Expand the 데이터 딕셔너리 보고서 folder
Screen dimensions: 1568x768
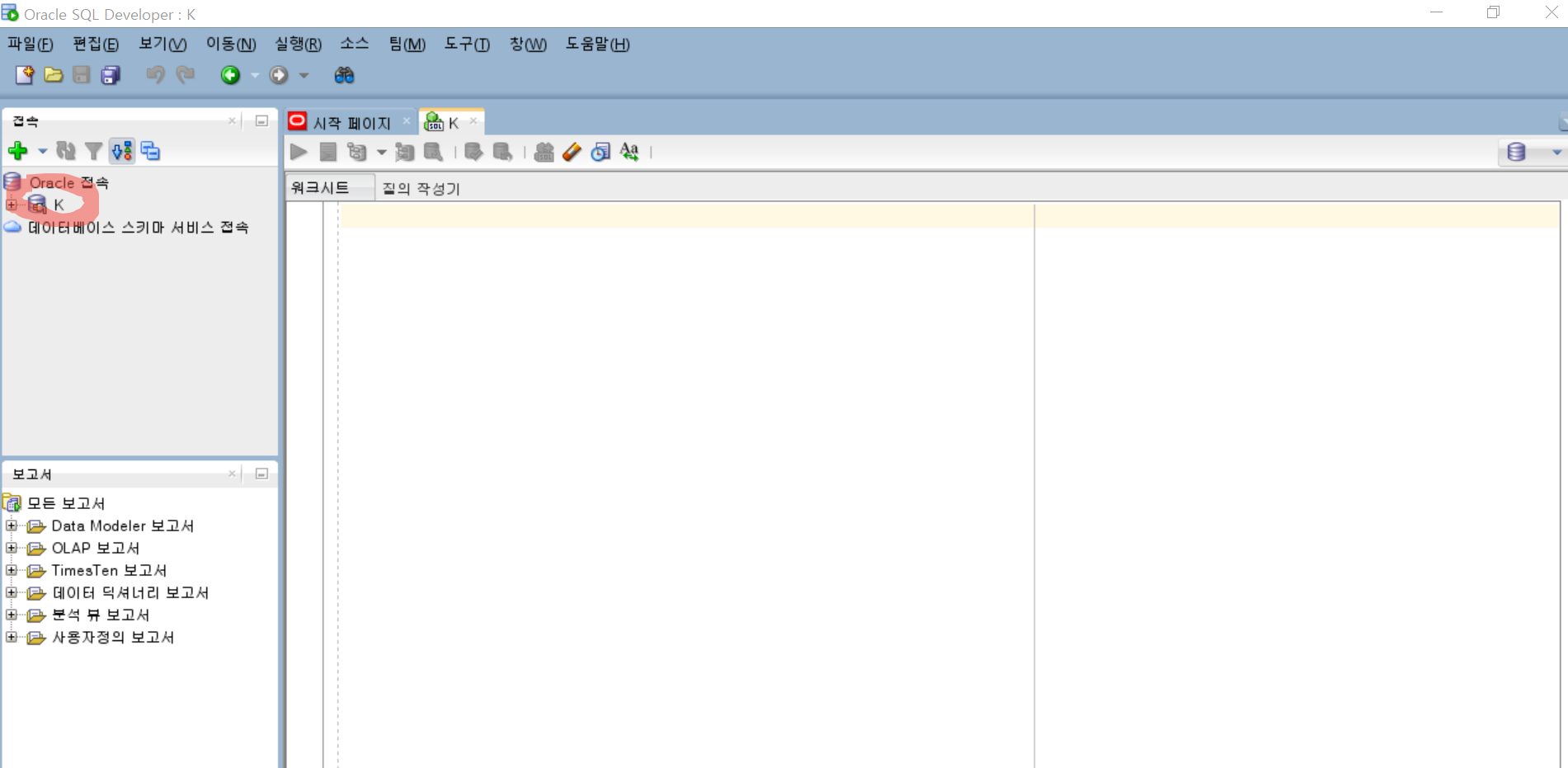click(11, 592)
